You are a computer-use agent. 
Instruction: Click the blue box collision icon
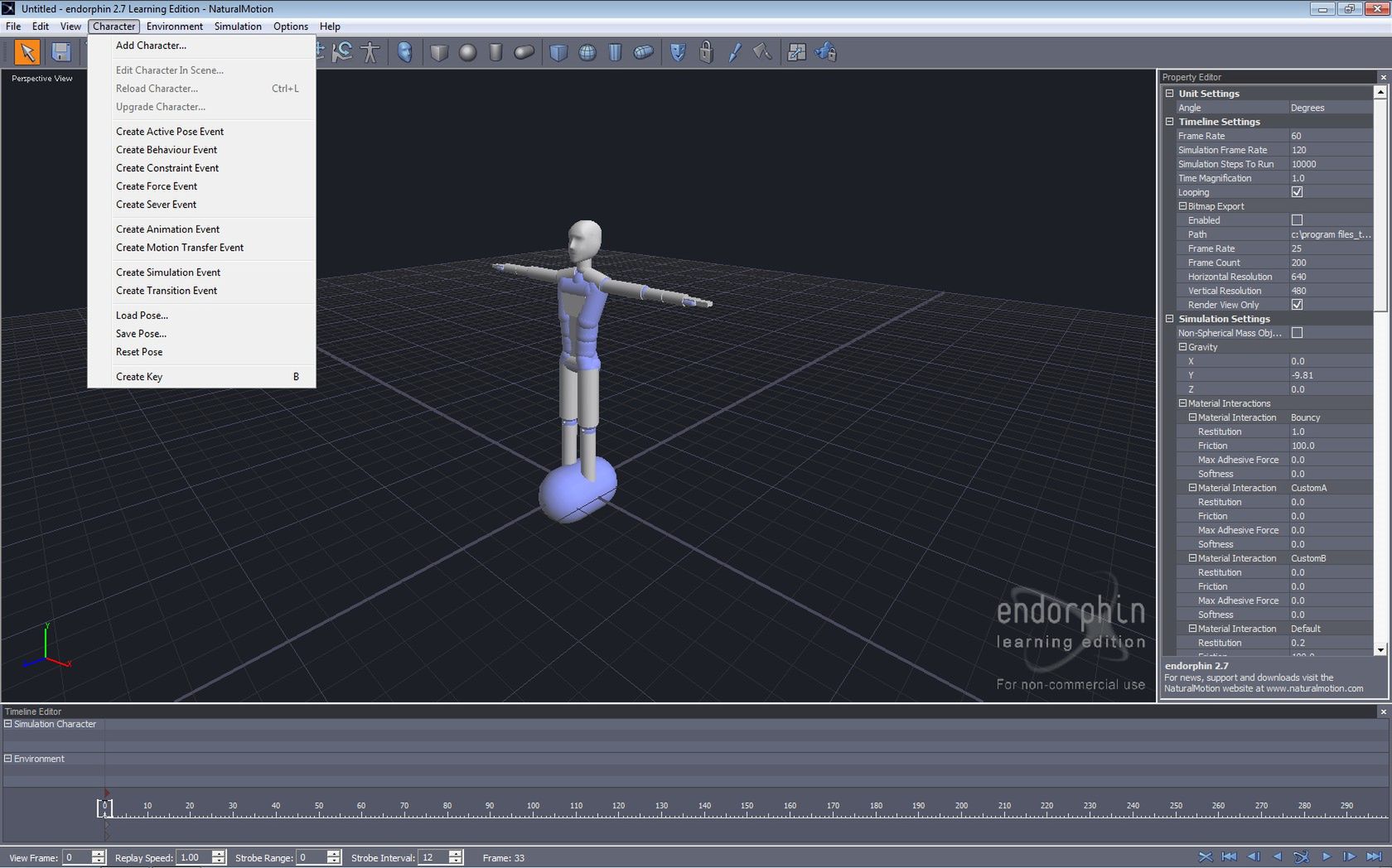coord(558,52)
